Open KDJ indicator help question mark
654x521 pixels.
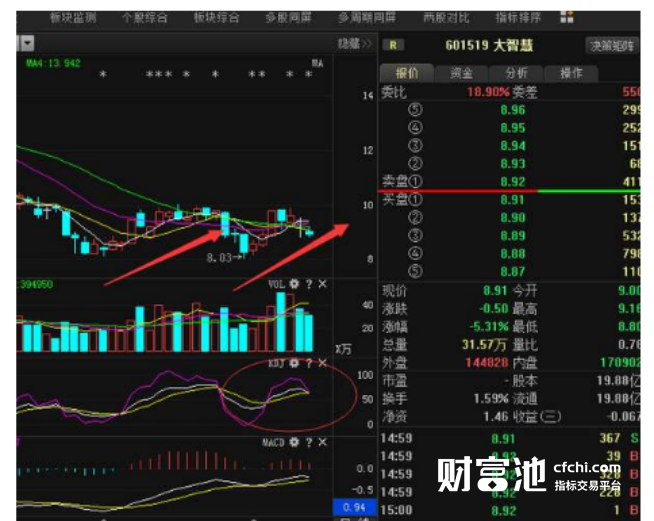pyautogui.click(x=309, y=363)
